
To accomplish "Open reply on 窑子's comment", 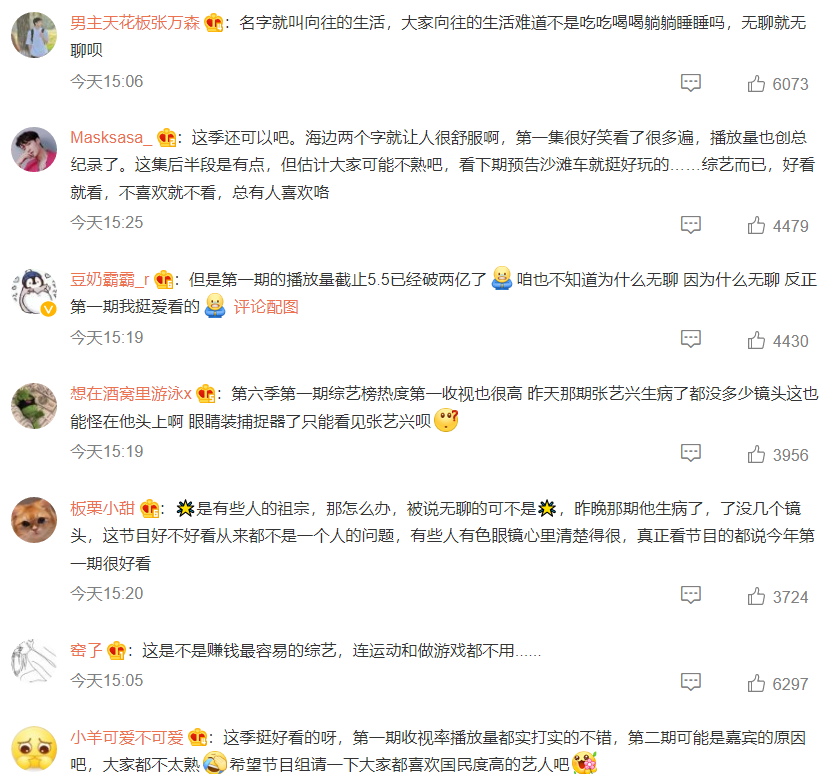I will pos(691,682).
